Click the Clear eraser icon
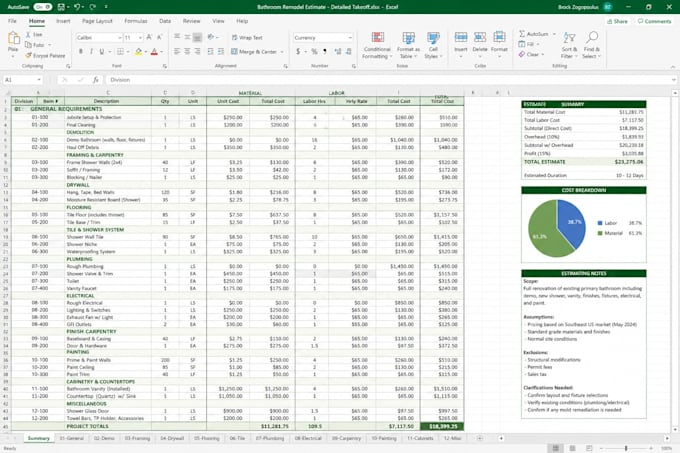This screenshot has width=680, height=453. tap(522, 55)
